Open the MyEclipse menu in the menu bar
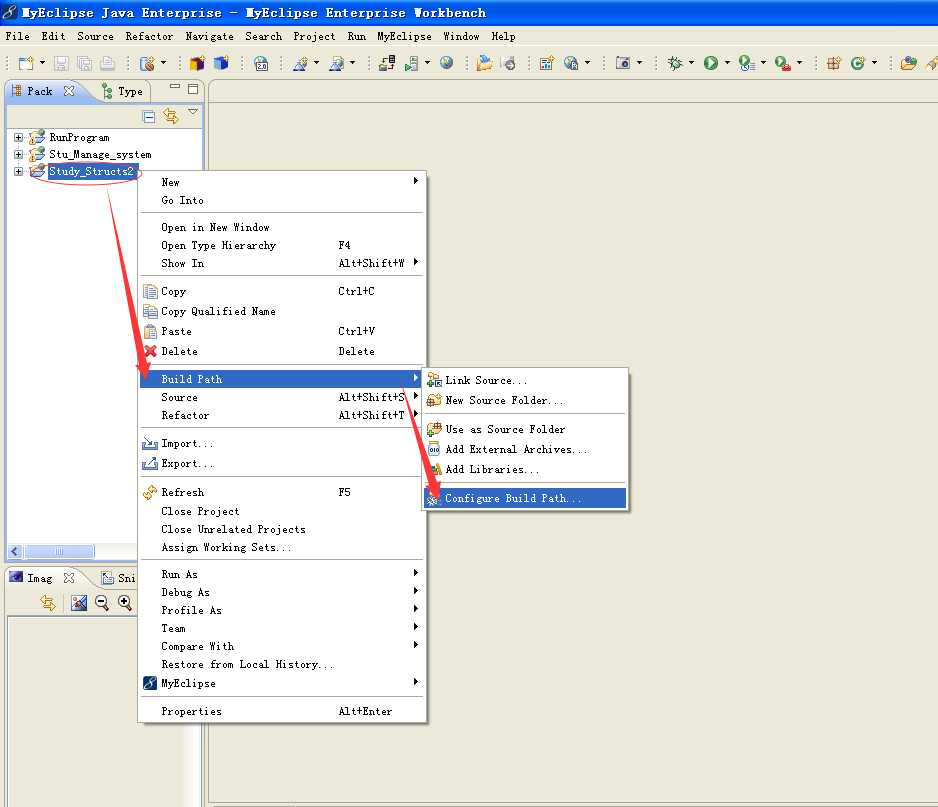The width and height of the screenshot is (938, 807). pyautogui.click(x=404, y=36)
